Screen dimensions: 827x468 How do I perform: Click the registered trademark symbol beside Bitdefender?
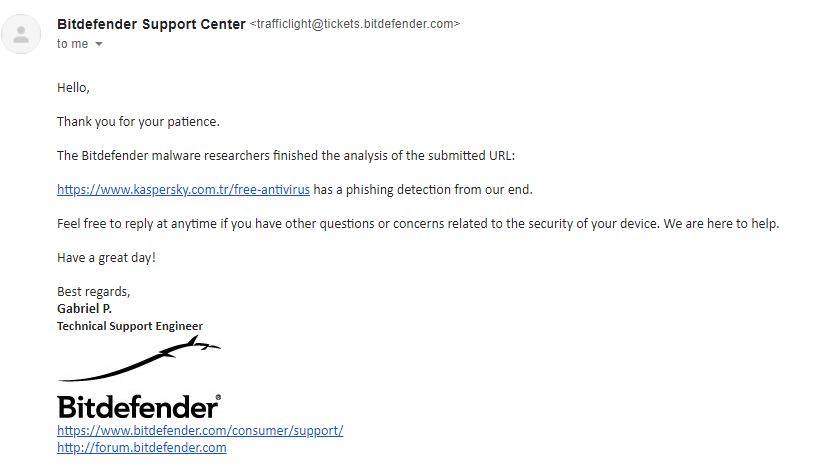coord(218,398)
